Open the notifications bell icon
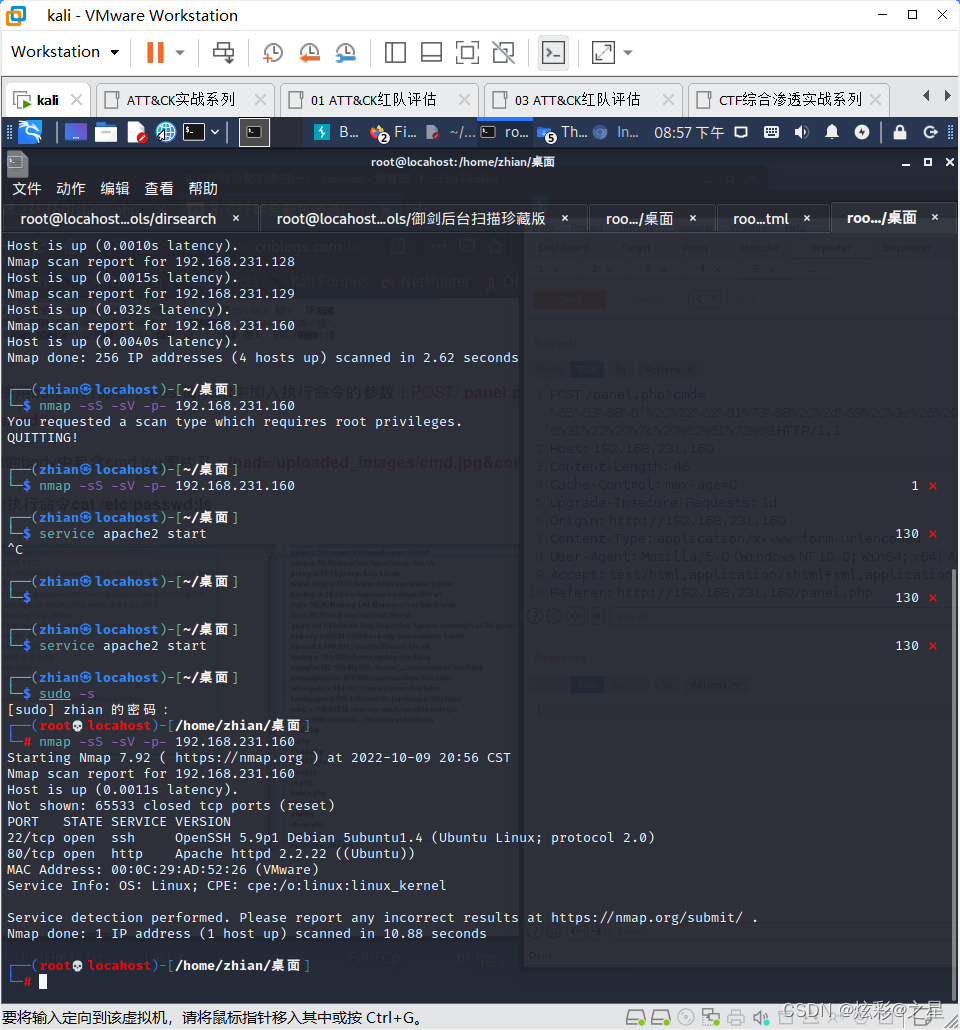Screen dimensions: 960x1030 click(832, 132)
